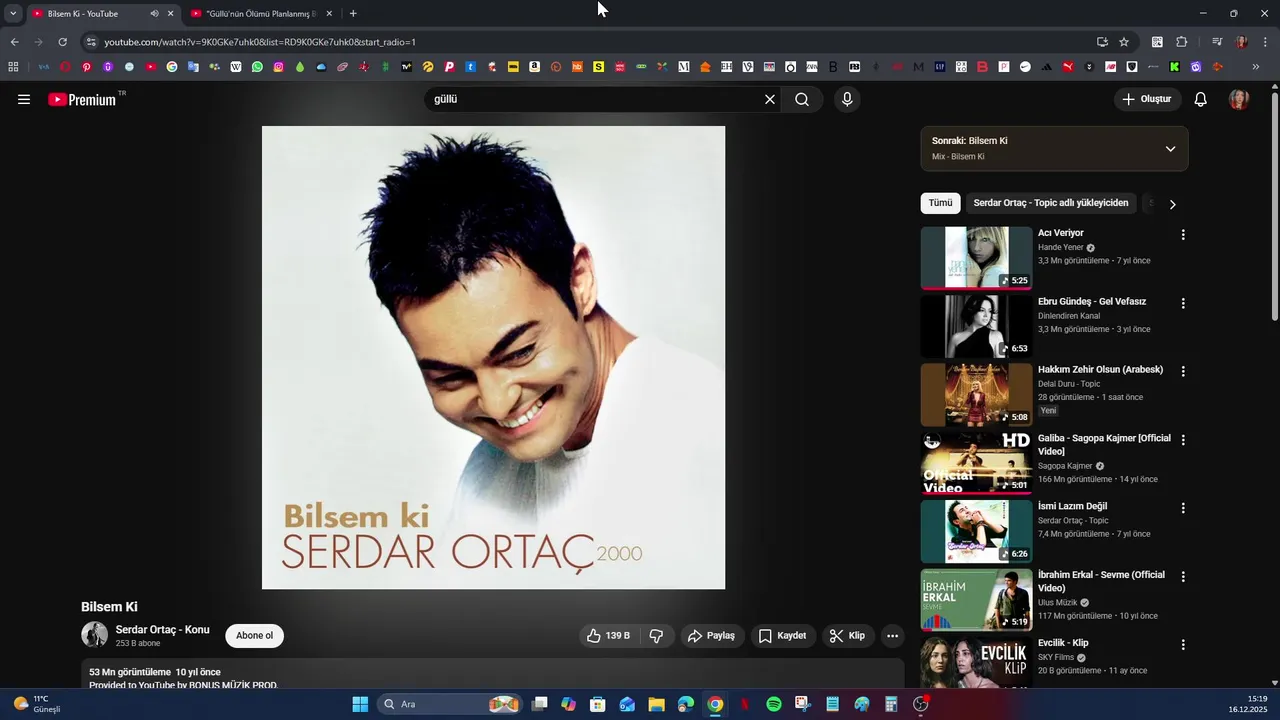This screenshot has width=1280, height=720.
Task: Open options menu for Acı Veriyor
Action: tap(1183, 235)
